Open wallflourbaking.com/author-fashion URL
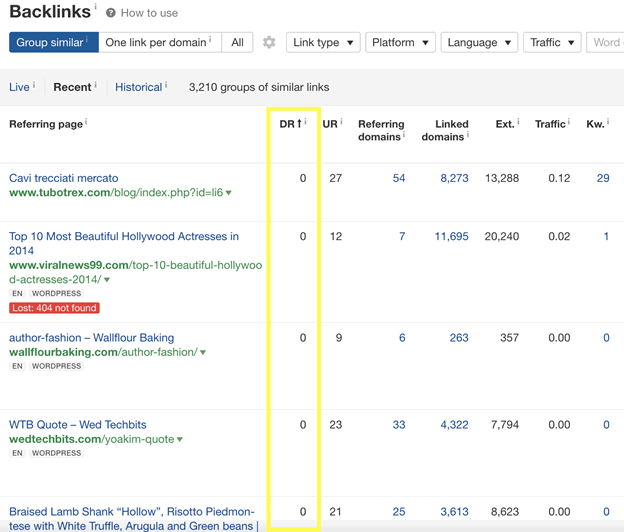Viewport: 624px width, 532px height. (103, 352)
